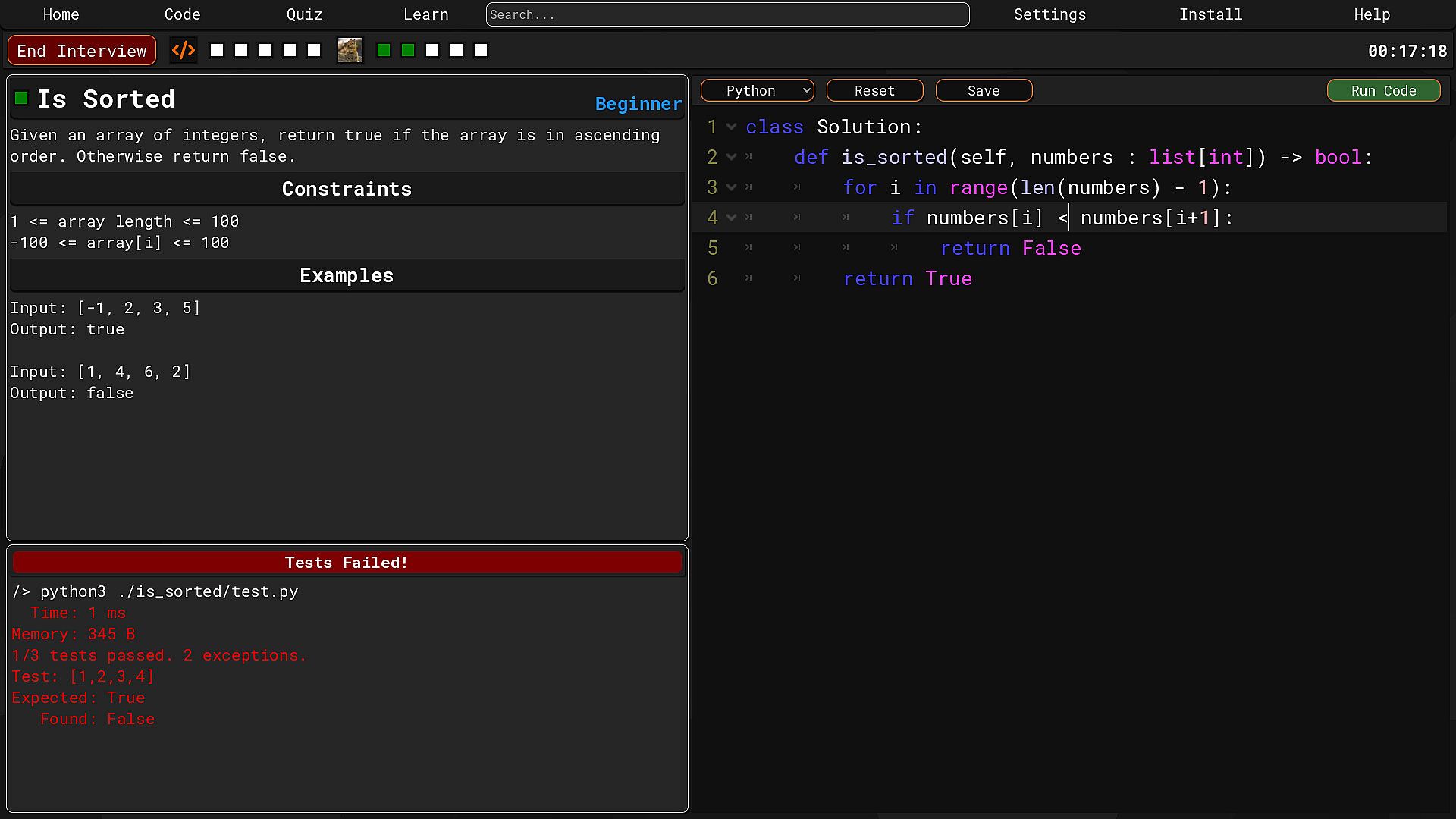
Task: Click the last white square in the toolbar
Action: pos(481,51)
